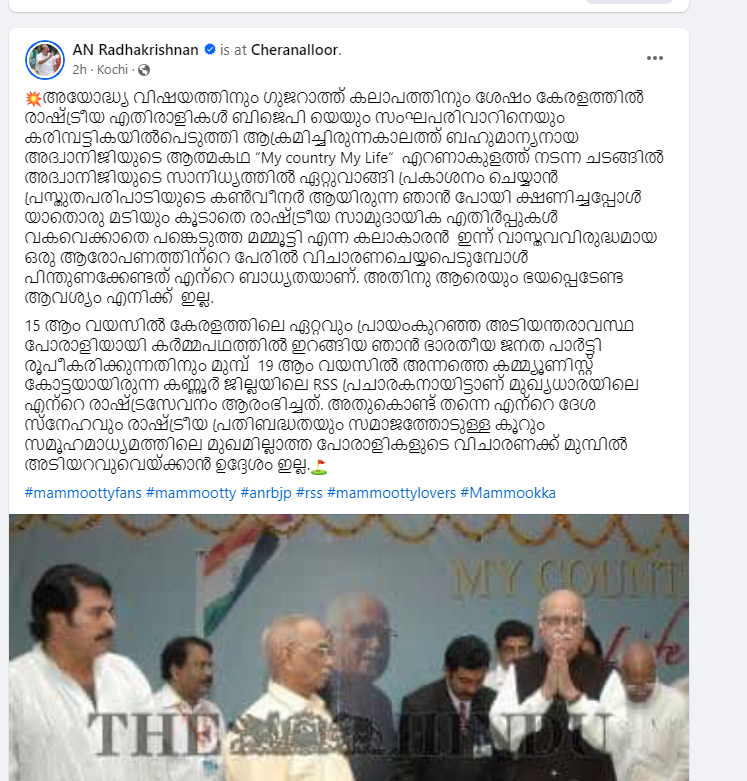Open the three-dot post options menu

pos(654,58)
